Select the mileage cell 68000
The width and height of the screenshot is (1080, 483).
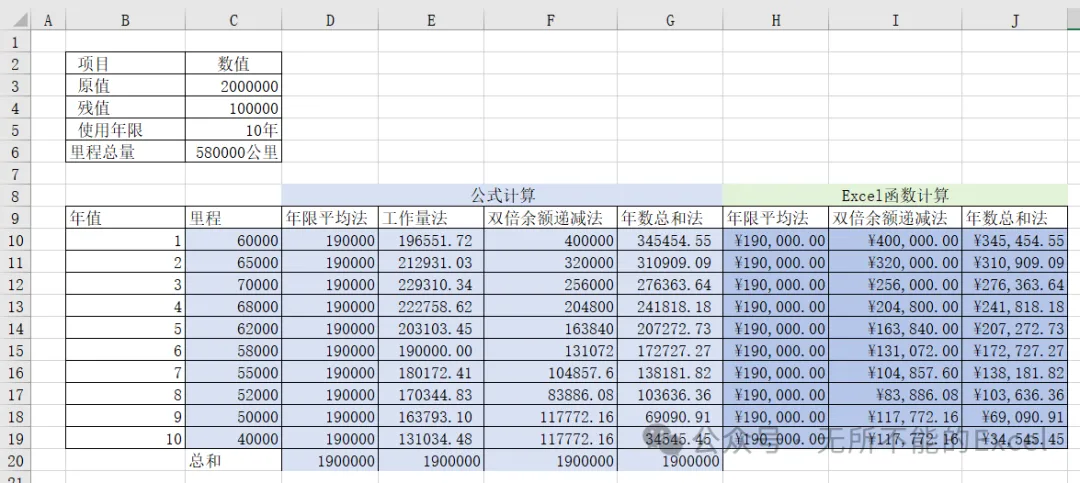[233, 306]
